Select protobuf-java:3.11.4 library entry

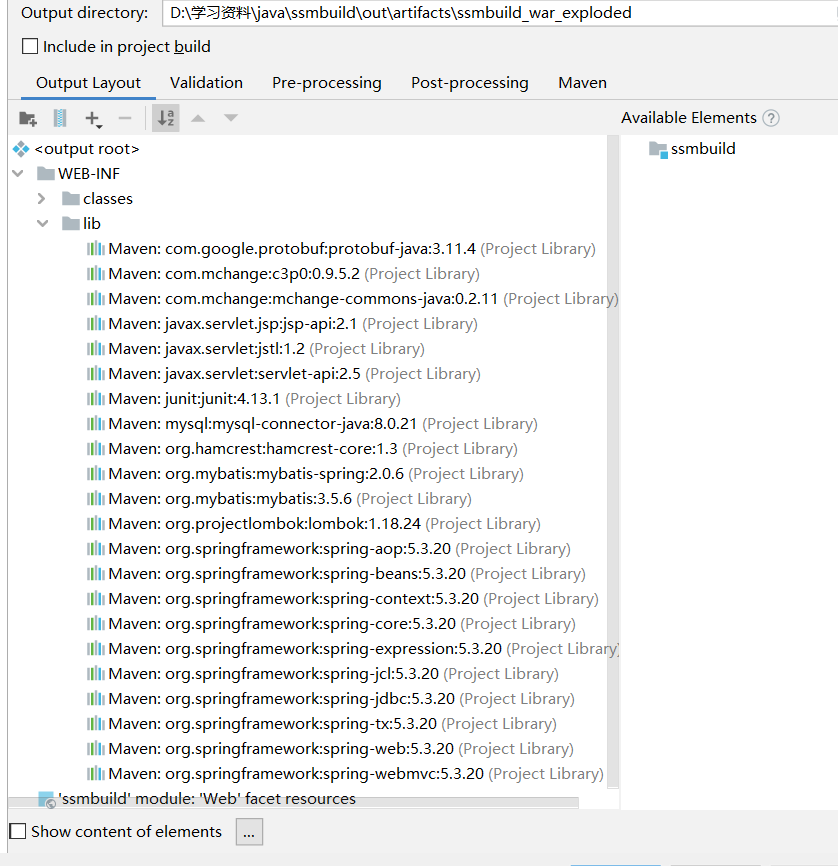[x=341, y=249]
